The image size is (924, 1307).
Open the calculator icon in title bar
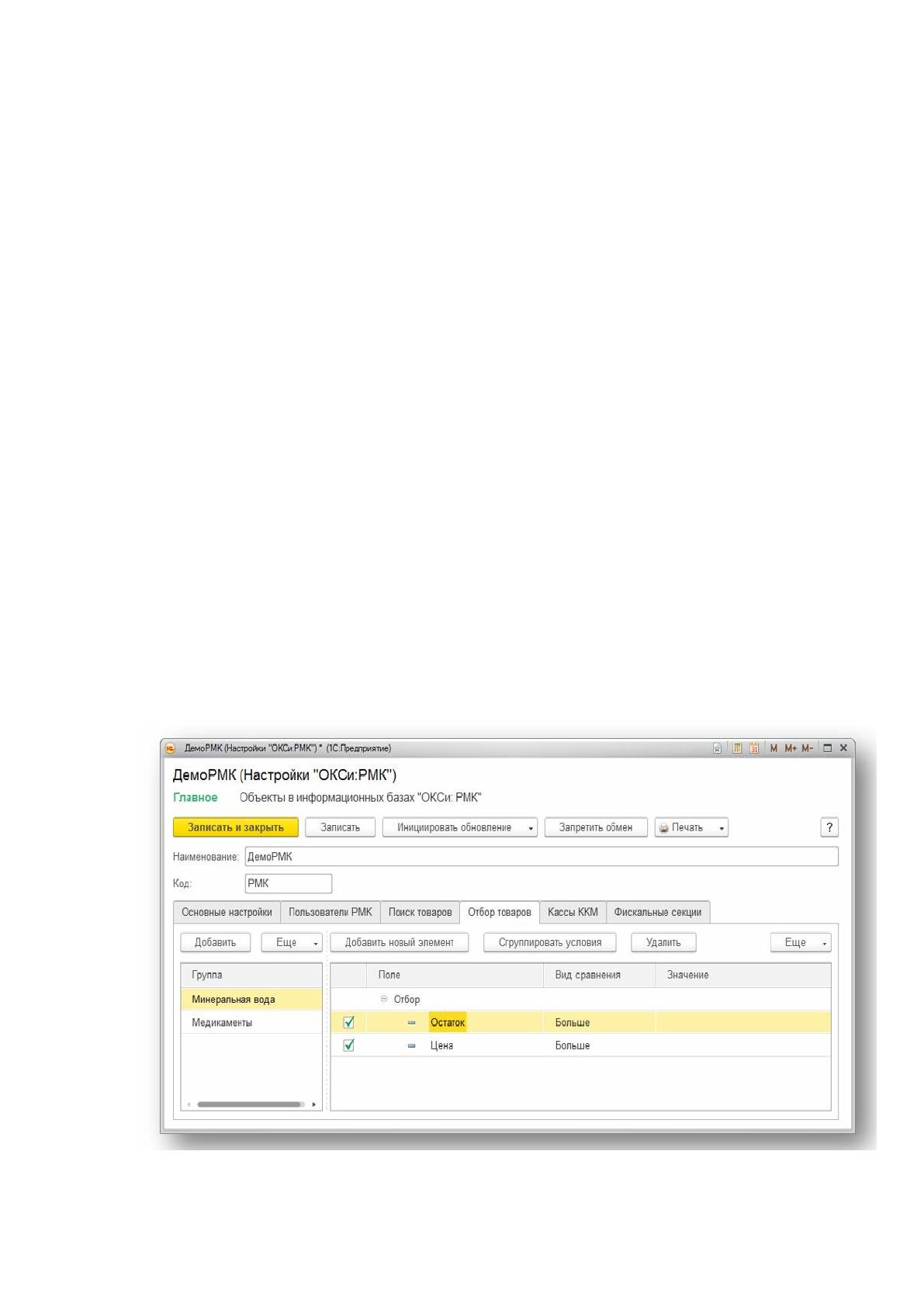[737, 748]
